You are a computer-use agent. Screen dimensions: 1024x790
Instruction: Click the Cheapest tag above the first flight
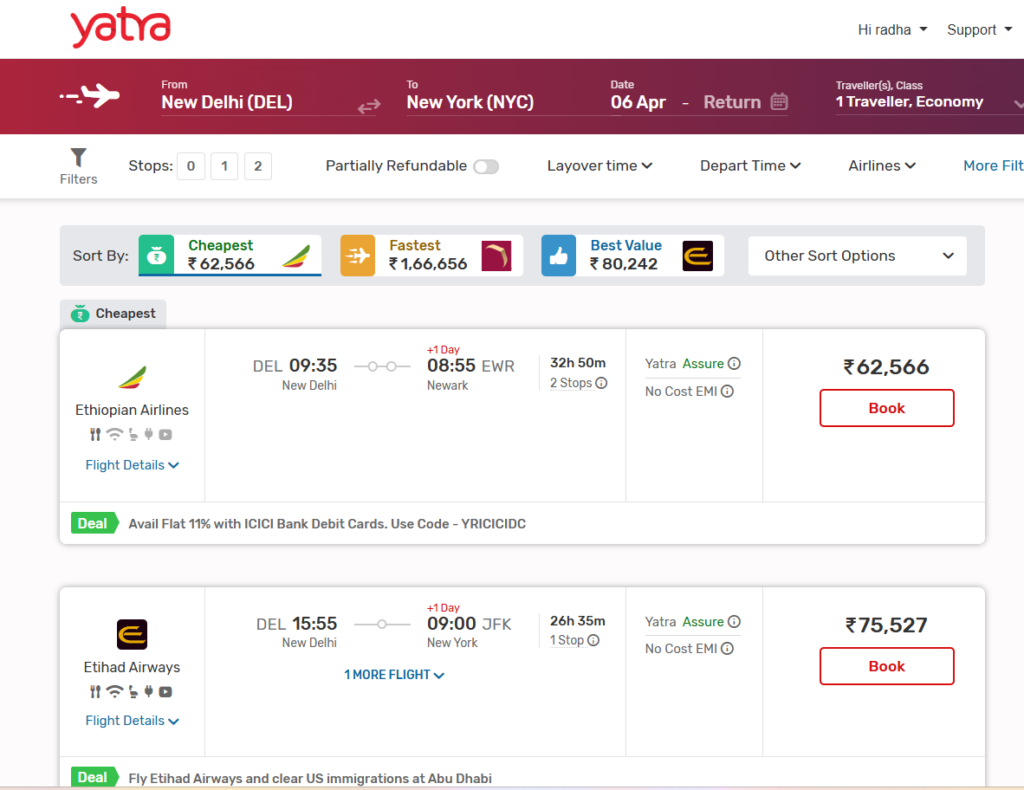(x=113, y=313)
